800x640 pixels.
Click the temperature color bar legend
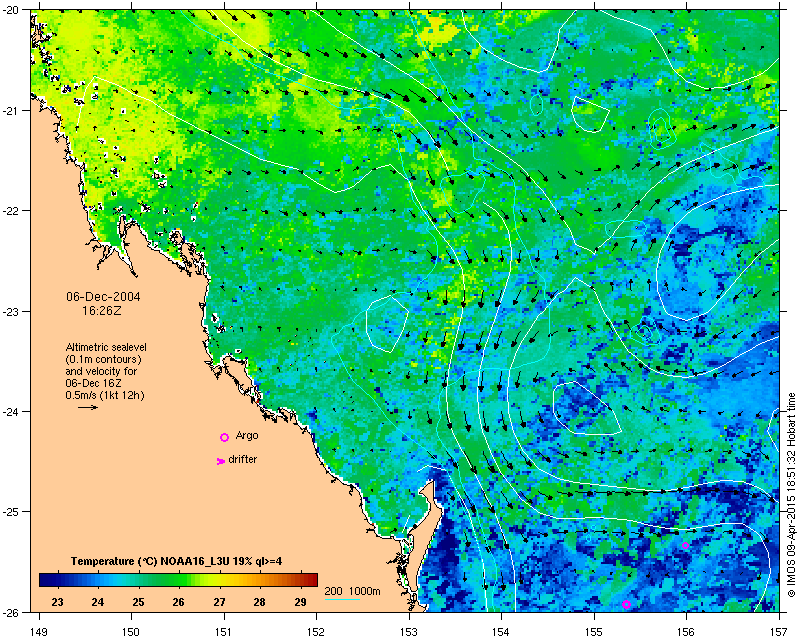pos(178,580)
